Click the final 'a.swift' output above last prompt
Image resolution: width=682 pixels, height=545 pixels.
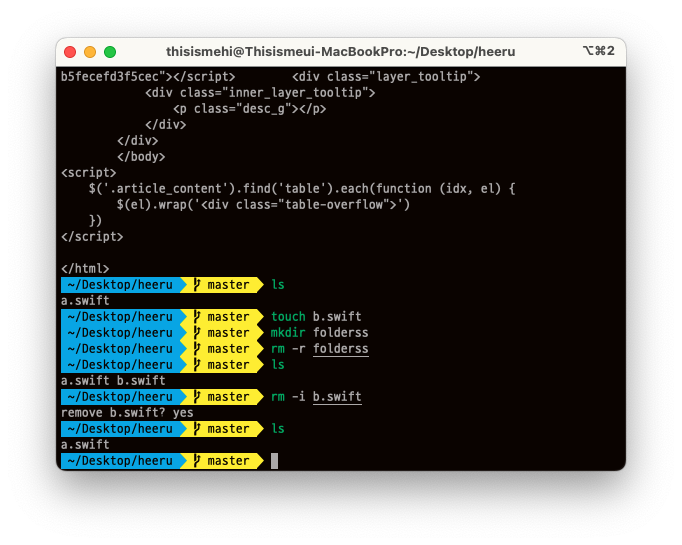[x=85, y=445]
